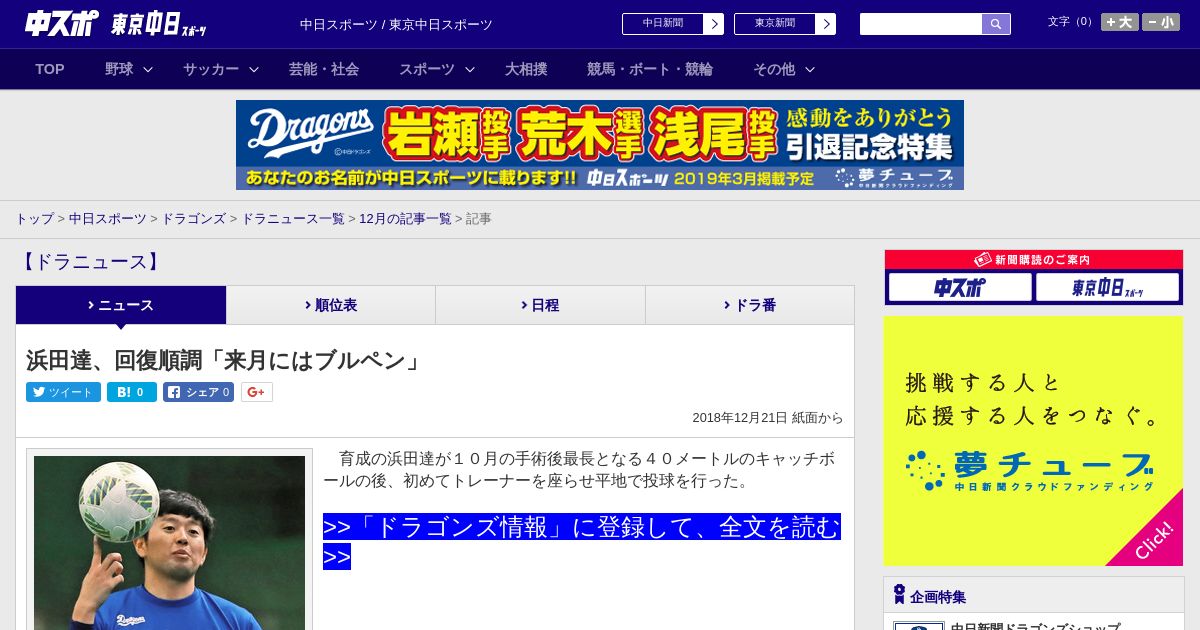Click the 企画特集 ribbon icon

(x=899, y=594)
